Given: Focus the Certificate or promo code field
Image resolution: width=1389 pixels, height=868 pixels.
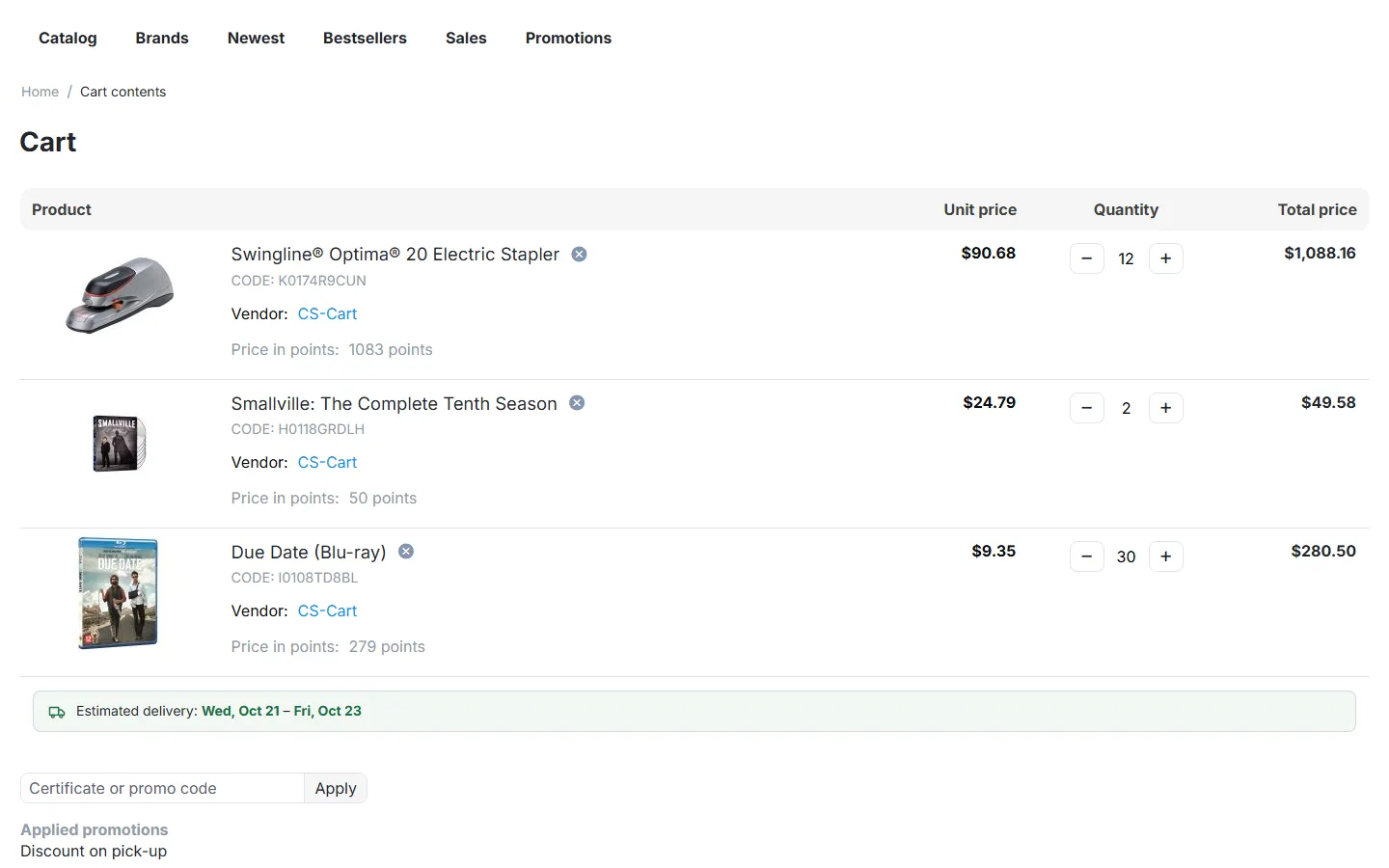Looking at the screenshot, I should pyautogui.click(x=162, y=788).
